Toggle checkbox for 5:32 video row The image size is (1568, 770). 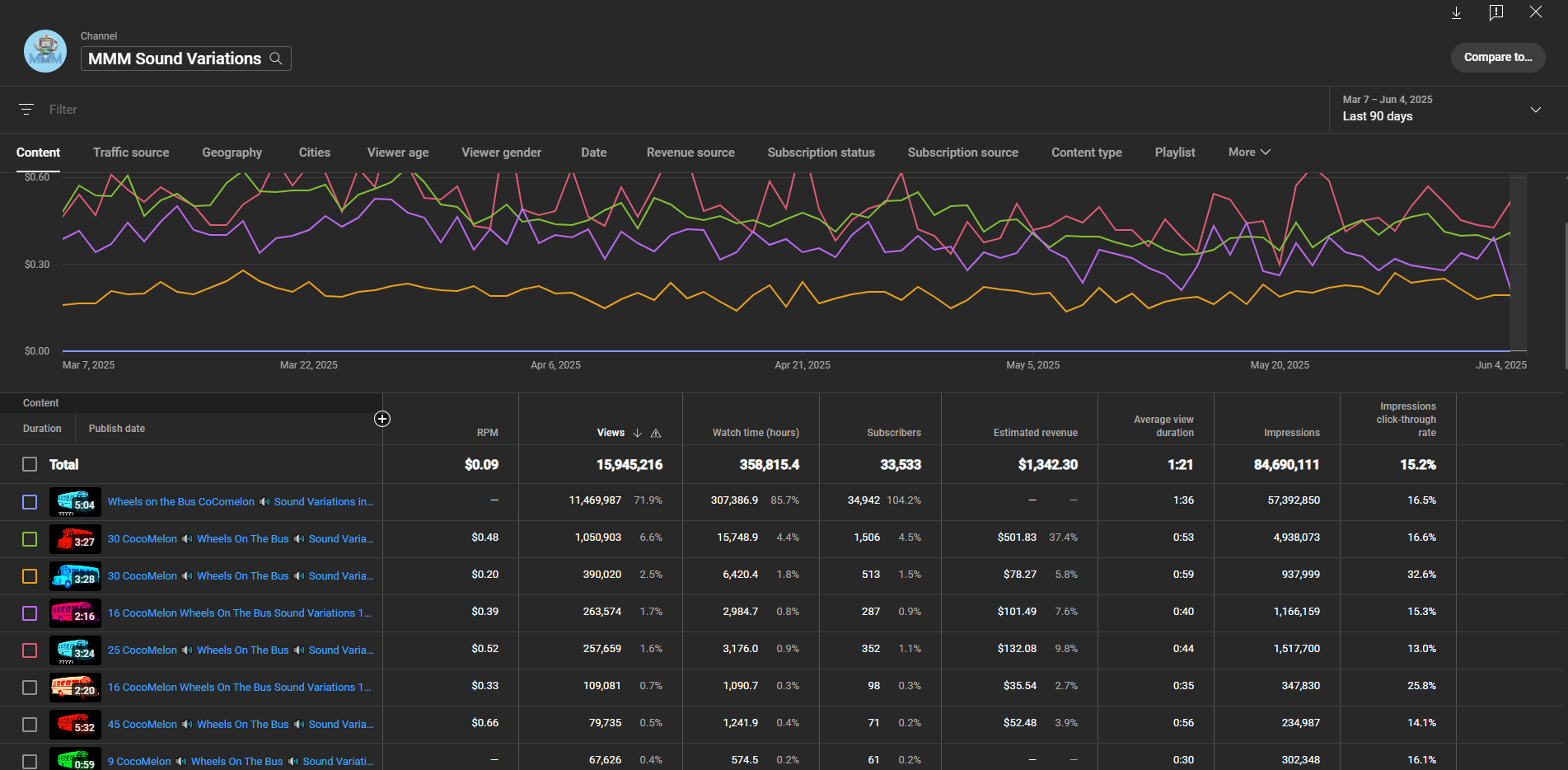(30, 725)
